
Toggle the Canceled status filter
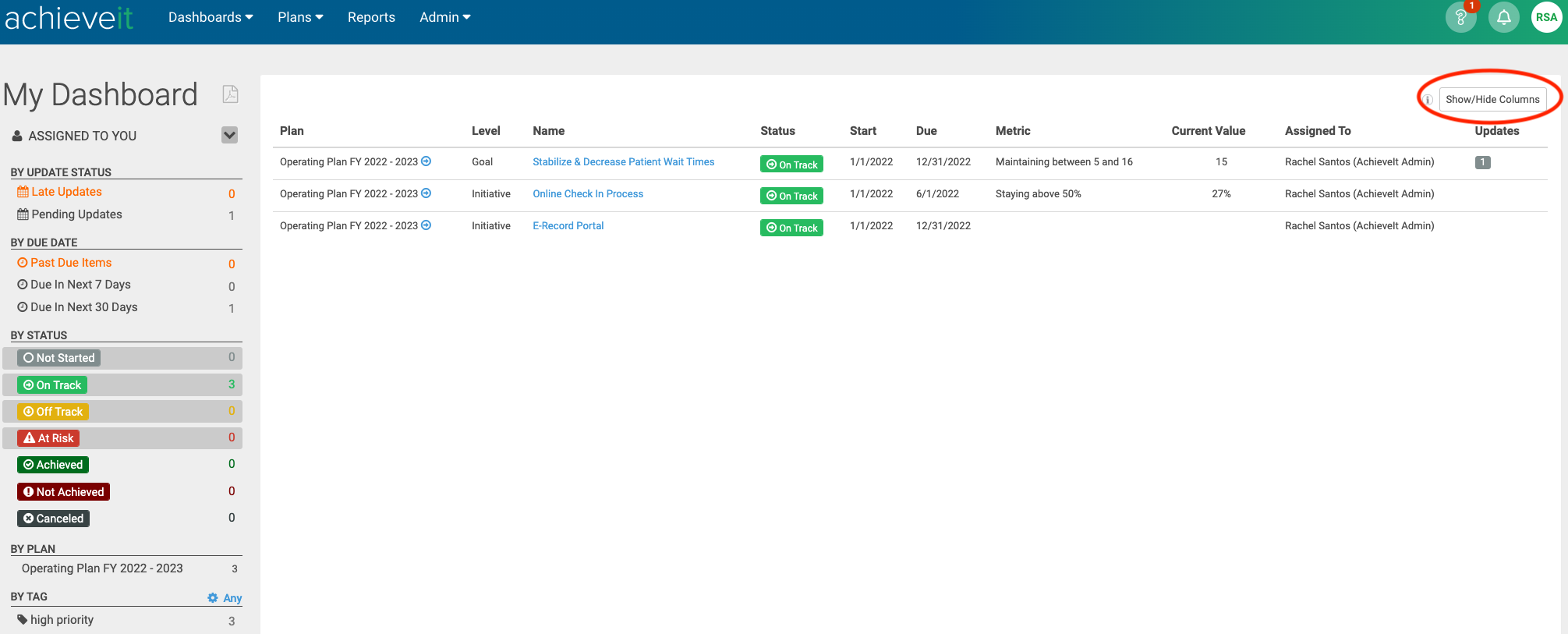coord(54,519)
